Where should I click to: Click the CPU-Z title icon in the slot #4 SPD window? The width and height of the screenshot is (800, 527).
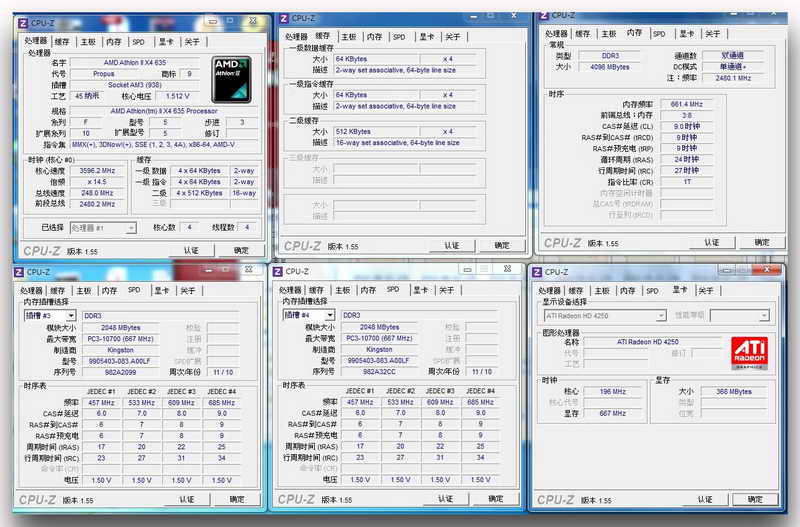pos(278,271)
